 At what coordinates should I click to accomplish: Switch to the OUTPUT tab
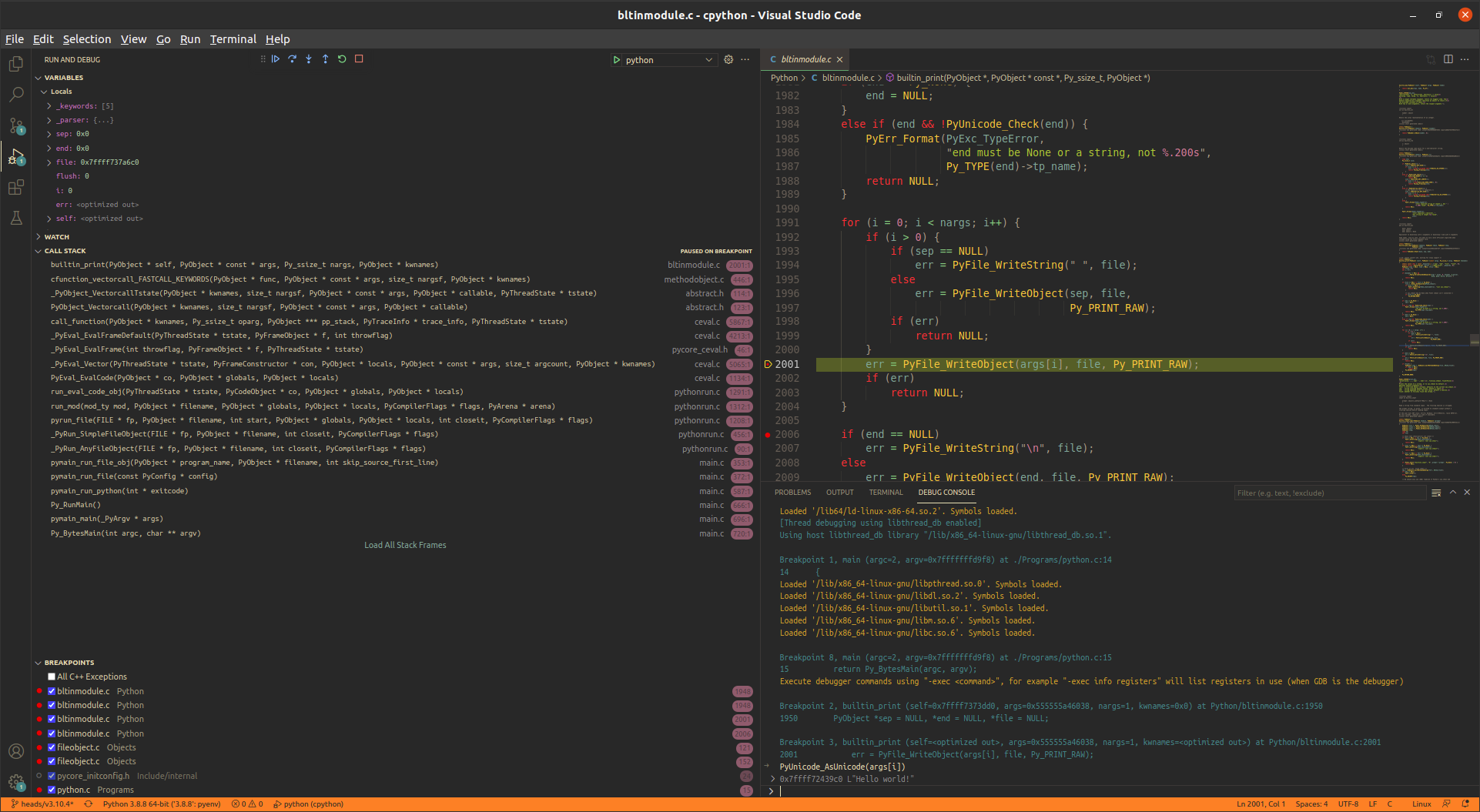click(839, 493)
